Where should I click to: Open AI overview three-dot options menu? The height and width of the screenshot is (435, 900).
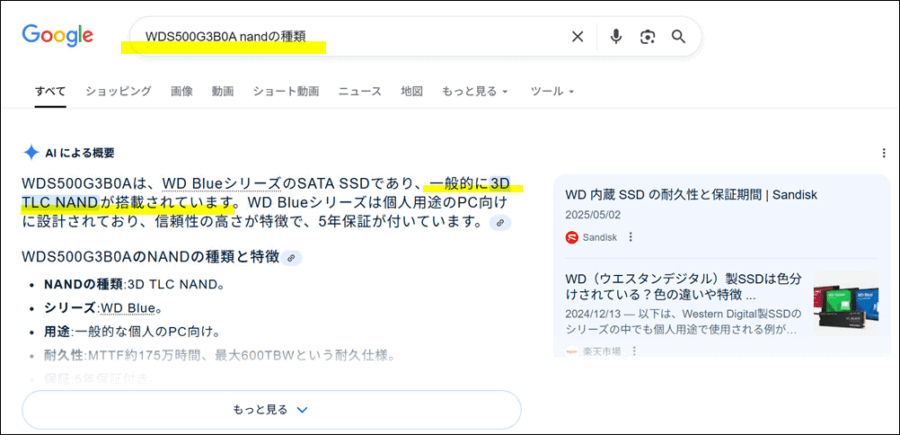(x=883, y=153)
